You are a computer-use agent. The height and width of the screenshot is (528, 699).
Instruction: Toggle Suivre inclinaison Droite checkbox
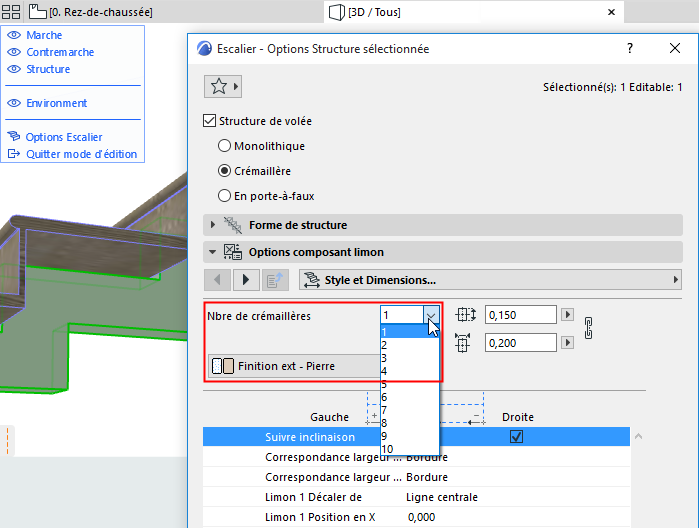click(517, 437)
